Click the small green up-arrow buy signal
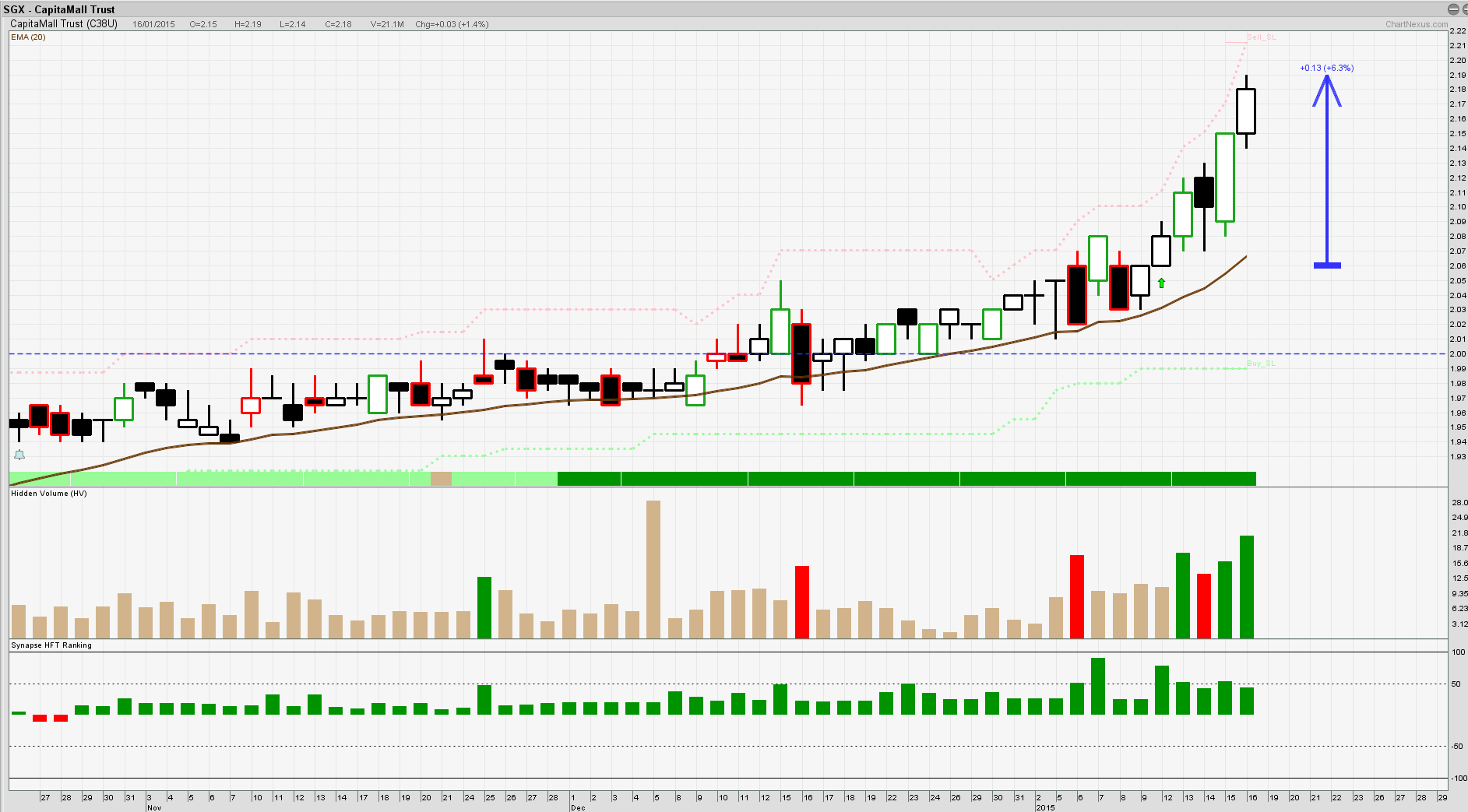The height and width of the screenshot is (812, 1468). pyautogui.click(x=1161, y=283)
